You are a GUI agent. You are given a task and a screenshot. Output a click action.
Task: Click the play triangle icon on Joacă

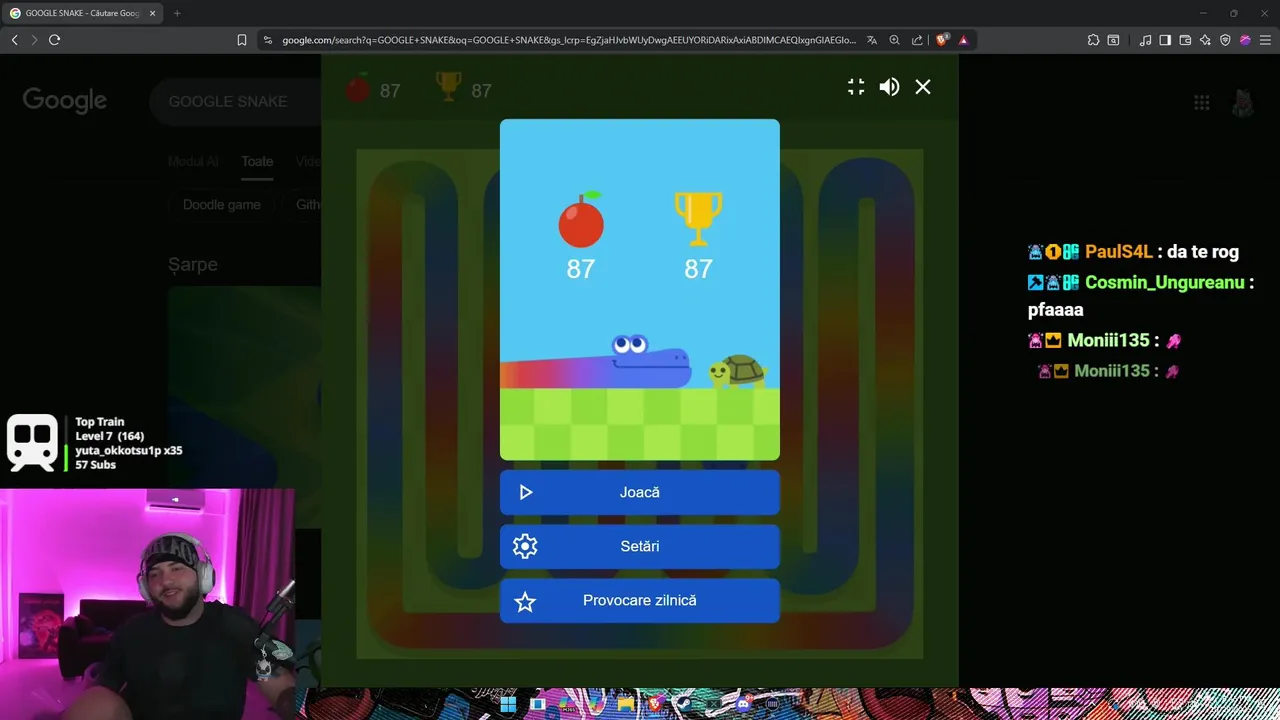(x=526, y=492)
